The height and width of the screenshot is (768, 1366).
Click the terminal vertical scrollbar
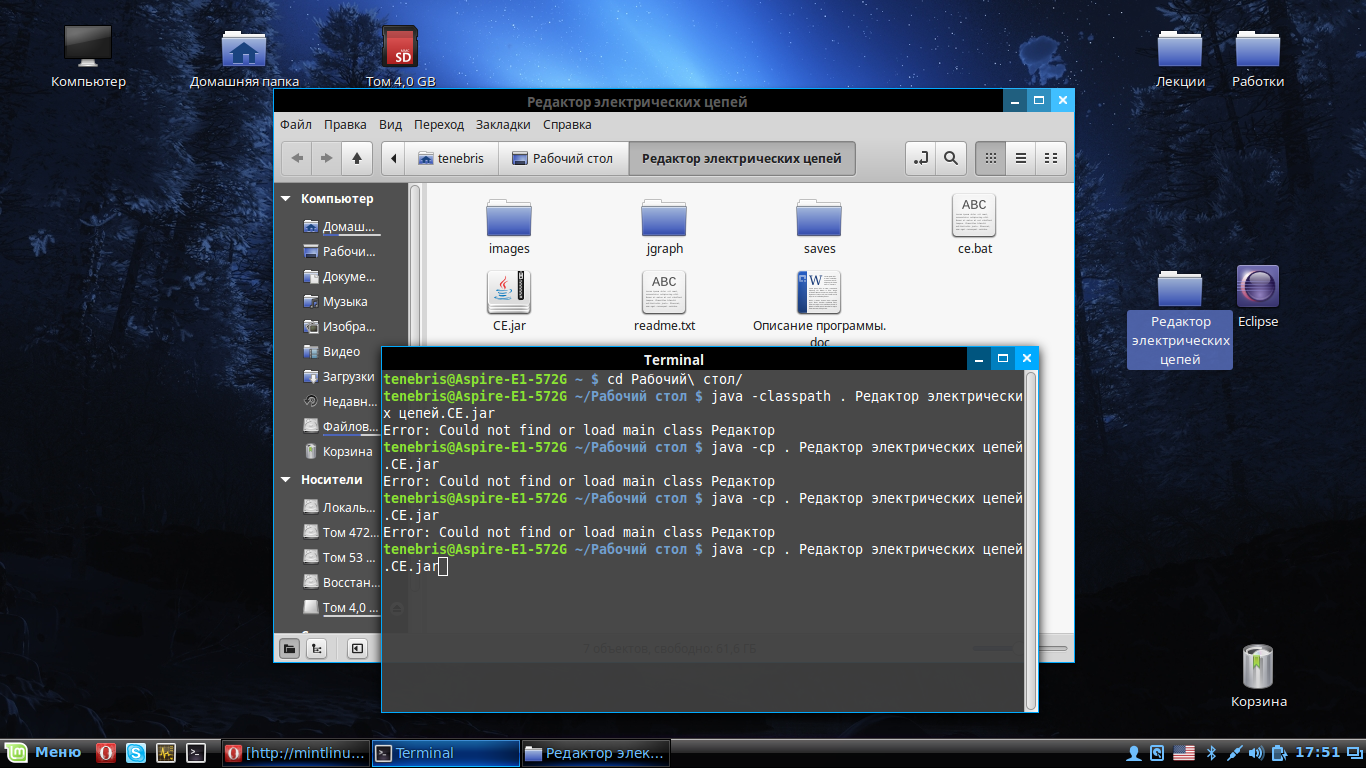click(x=1031, y=540)
